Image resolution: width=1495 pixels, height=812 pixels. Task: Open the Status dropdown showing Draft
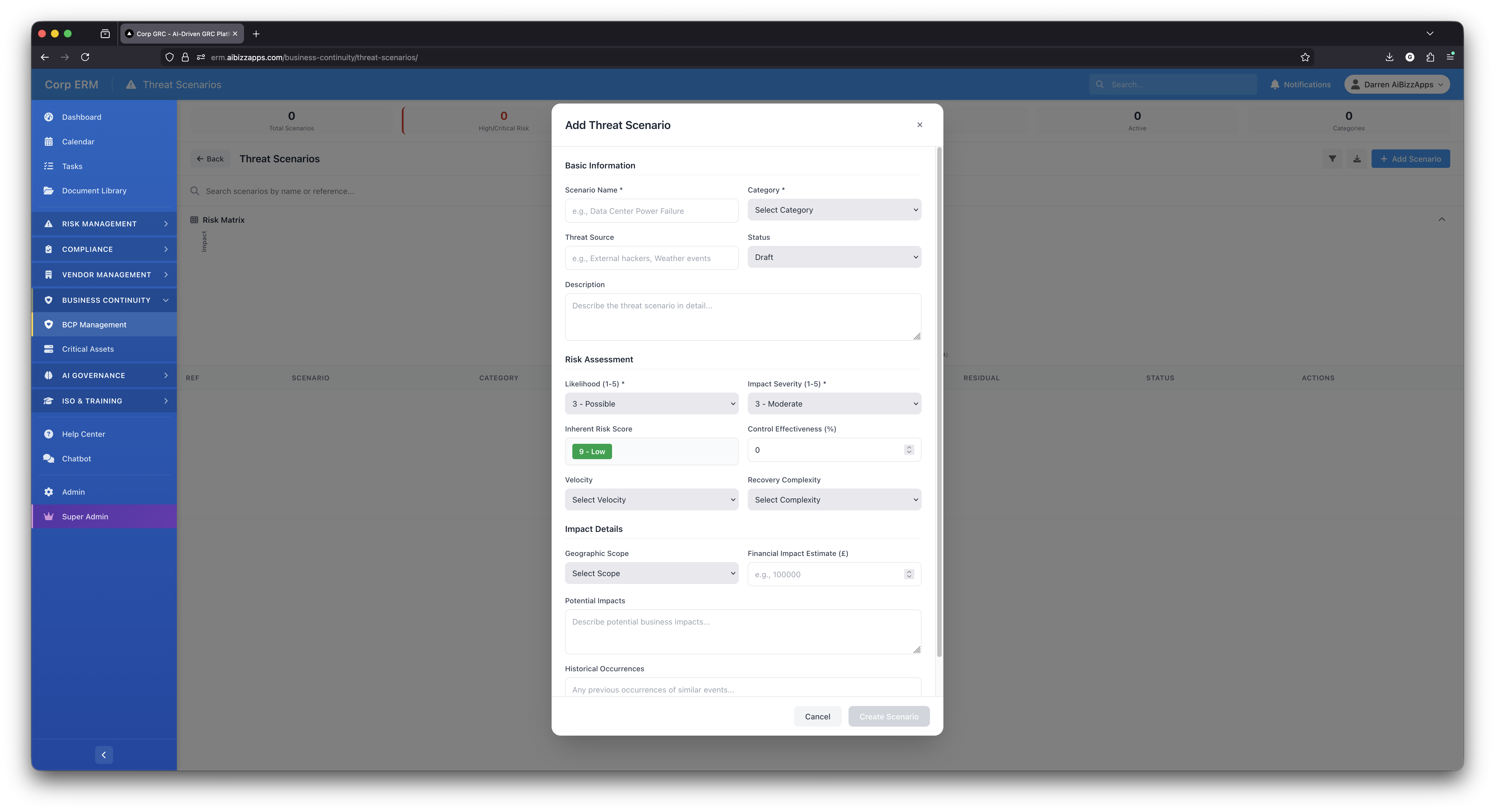tap(833, 257)
